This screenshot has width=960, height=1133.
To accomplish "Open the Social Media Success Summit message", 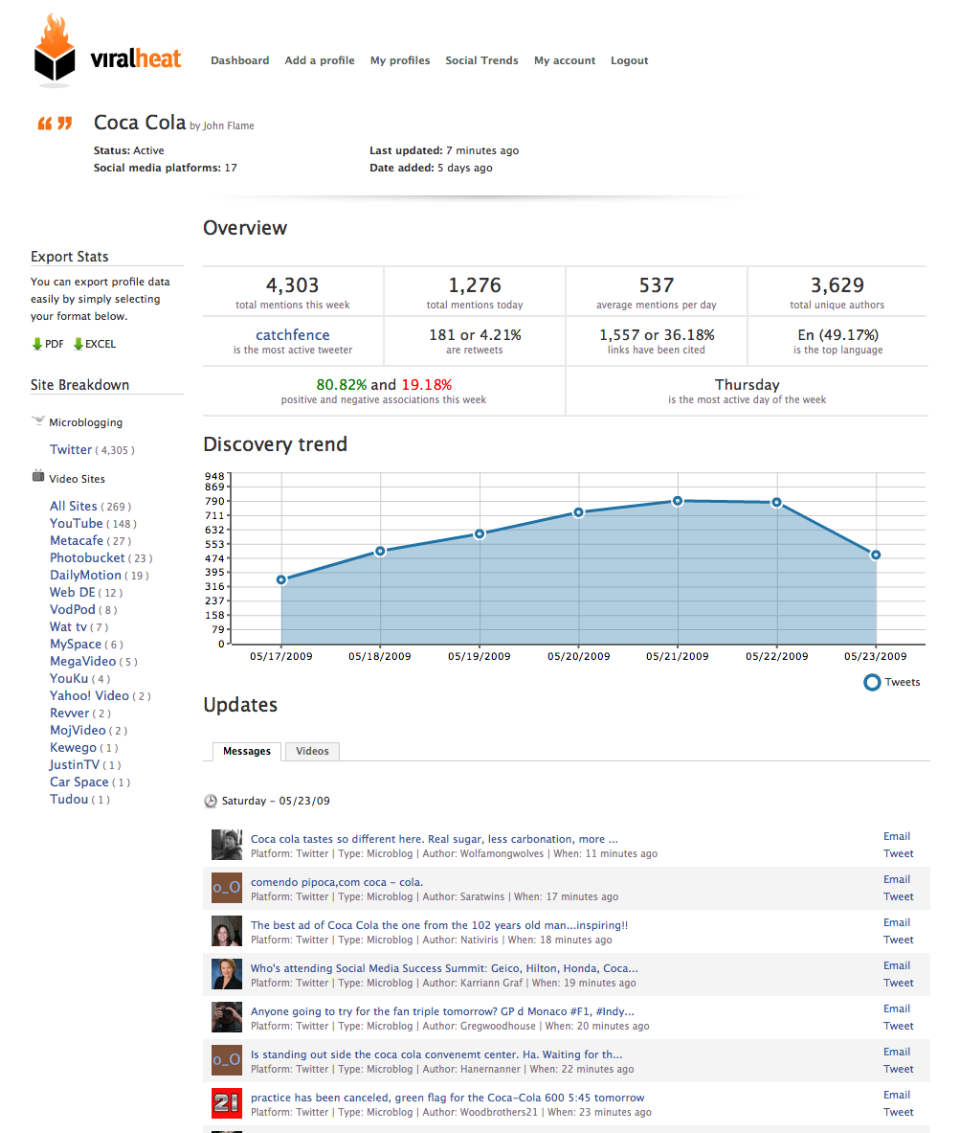I will (444, 968).
